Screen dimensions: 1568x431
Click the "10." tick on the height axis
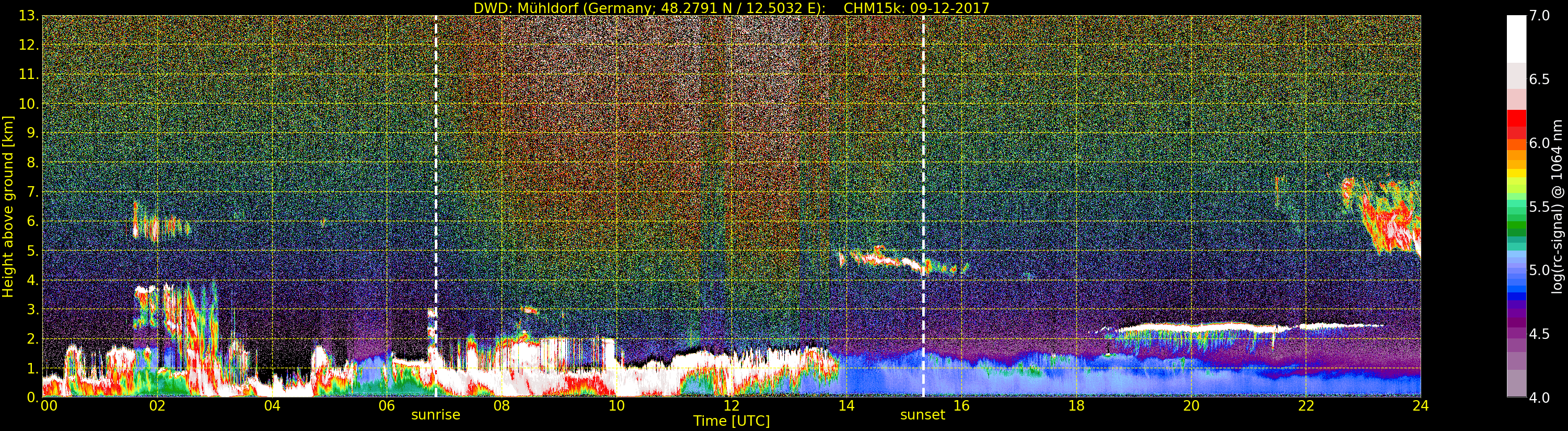coord(29,104)
